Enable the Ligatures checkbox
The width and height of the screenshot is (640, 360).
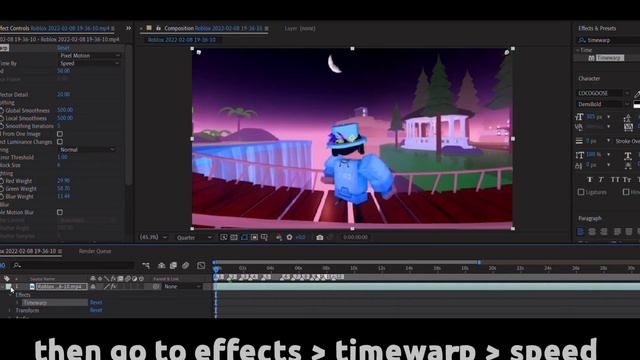coord(581,192)
